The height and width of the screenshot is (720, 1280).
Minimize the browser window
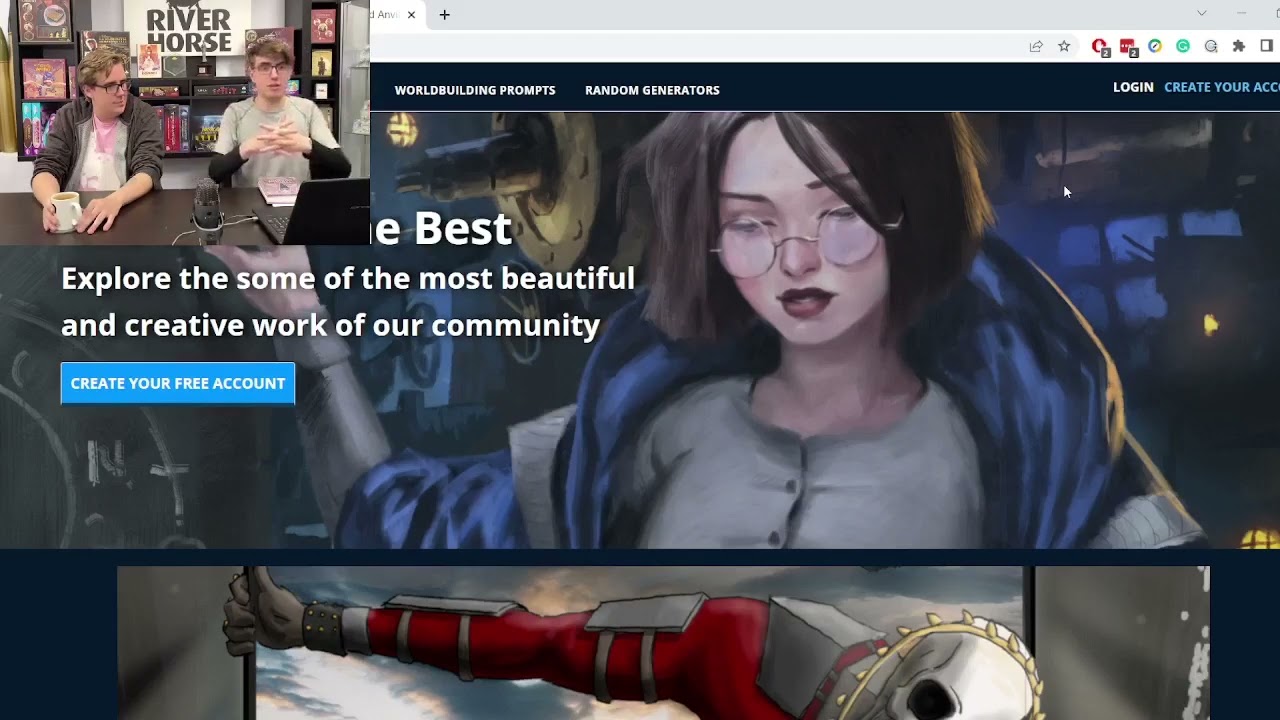pyautogui.click(x=1242, y=13)
